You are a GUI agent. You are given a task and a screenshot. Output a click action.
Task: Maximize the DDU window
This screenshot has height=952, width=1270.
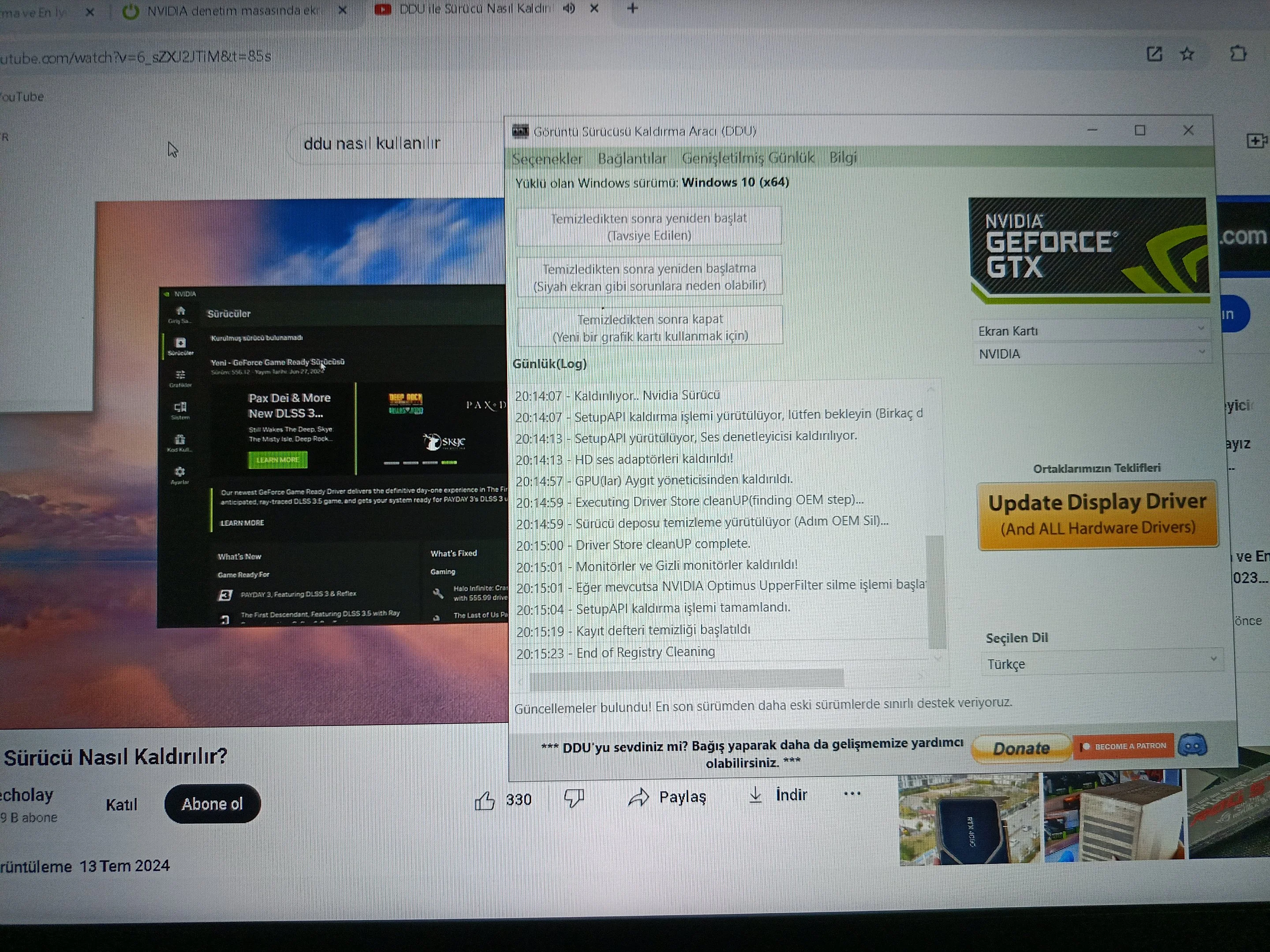click(x=1139, y=130)
